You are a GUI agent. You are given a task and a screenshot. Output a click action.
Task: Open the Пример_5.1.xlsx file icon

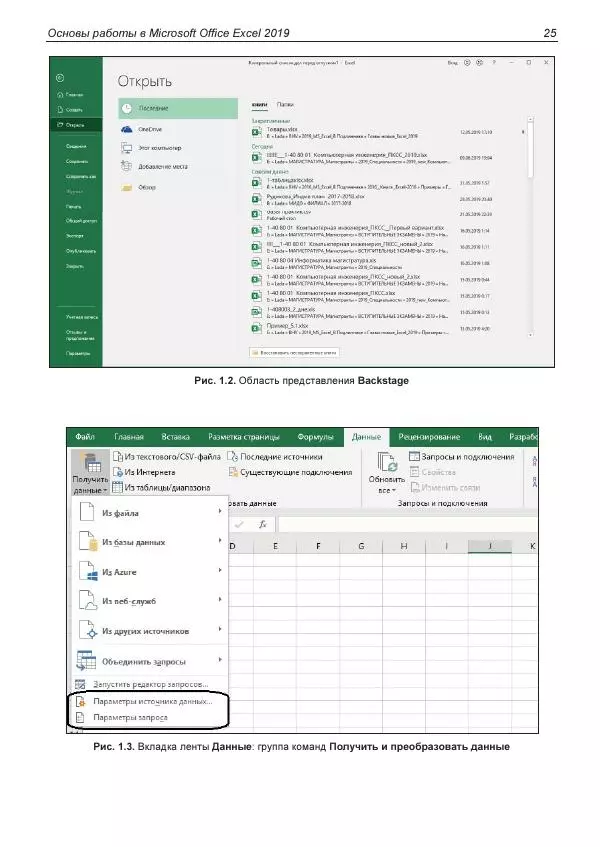coord(257,329)
